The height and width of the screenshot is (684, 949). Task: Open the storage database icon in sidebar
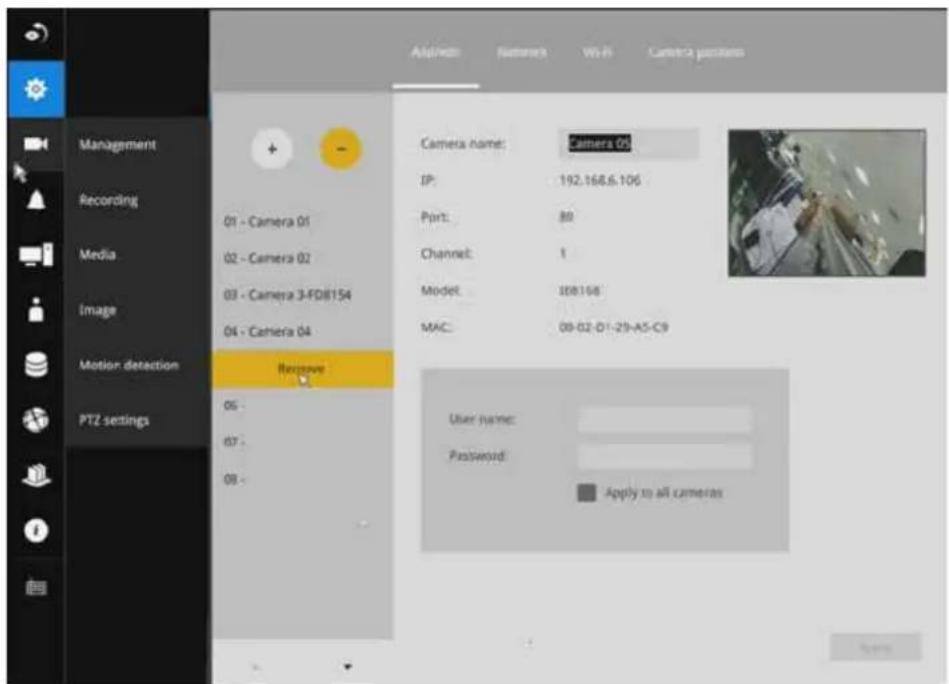point(36,365)
